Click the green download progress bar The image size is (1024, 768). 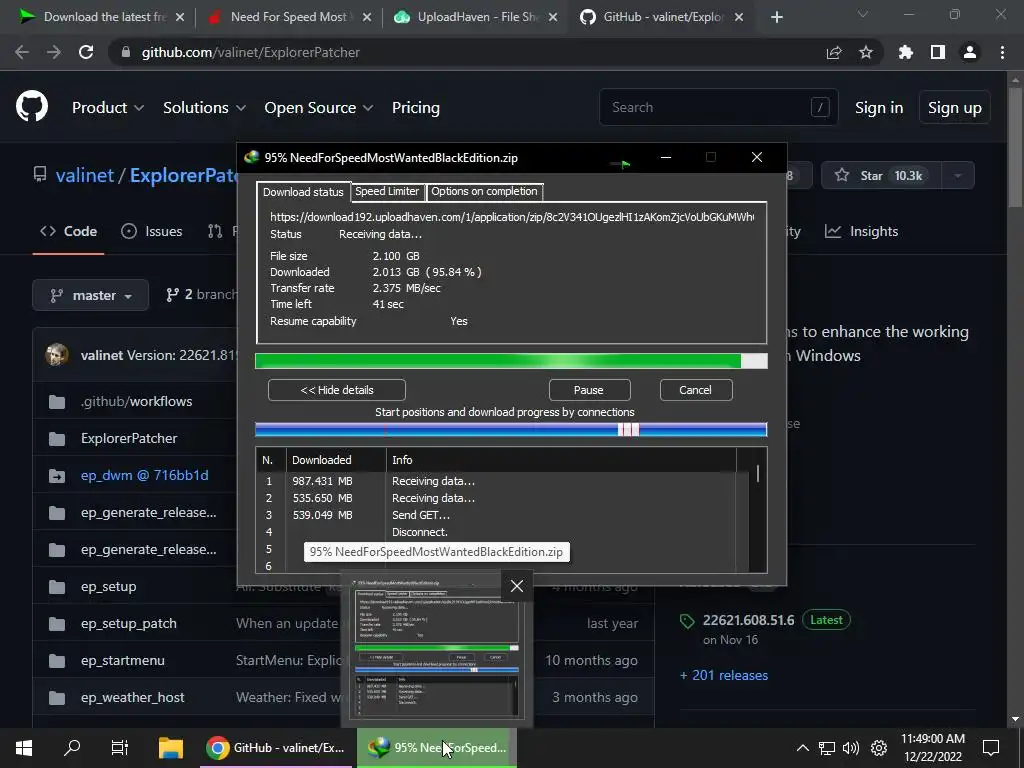pyautogui.click(x=511, y=361)
